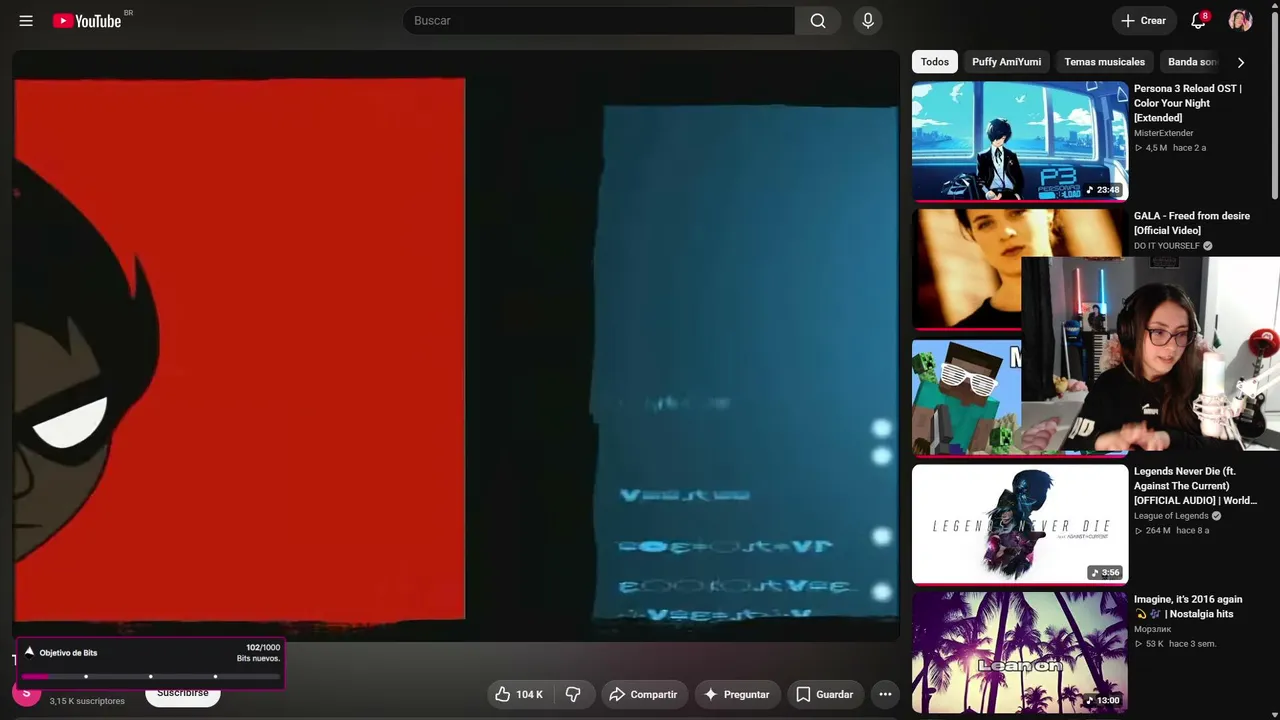The width and height of the screenshot is (1280, 720).
Task: Select the Puffy AmiYumi filter chip
Action: (x=1006, y=62)
